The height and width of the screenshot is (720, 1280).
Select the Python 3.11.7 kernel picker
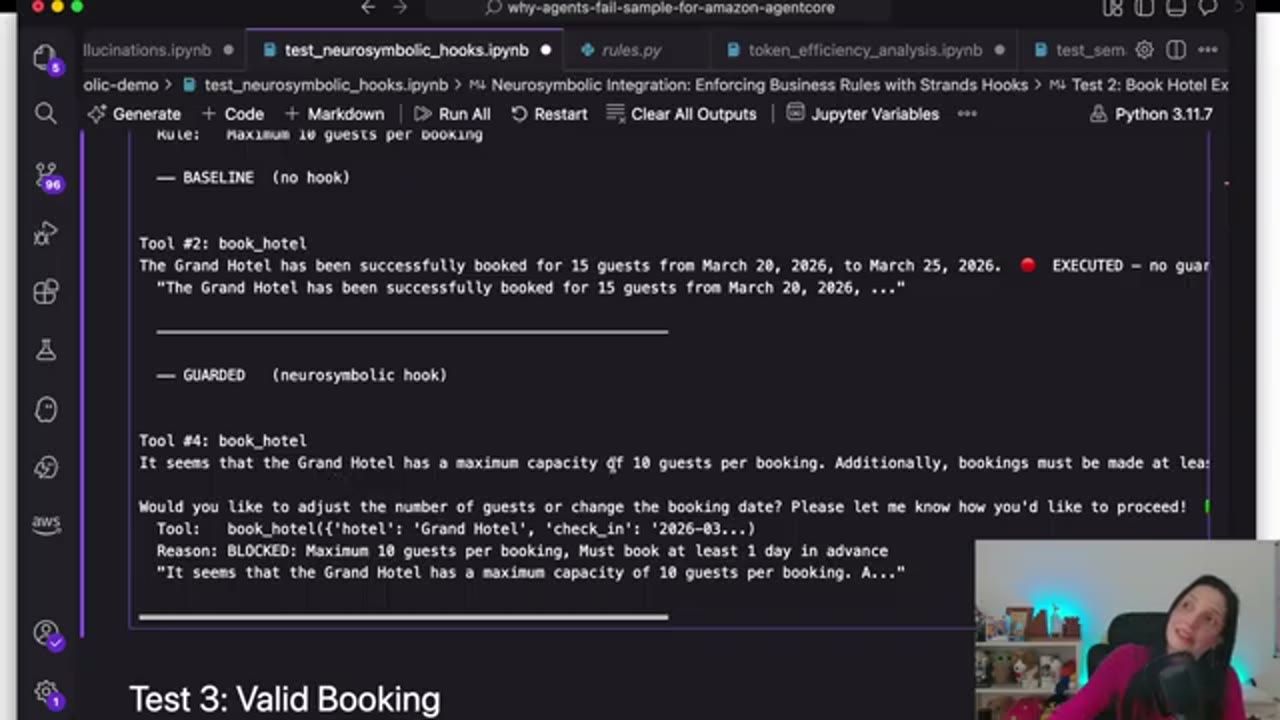1152,114
